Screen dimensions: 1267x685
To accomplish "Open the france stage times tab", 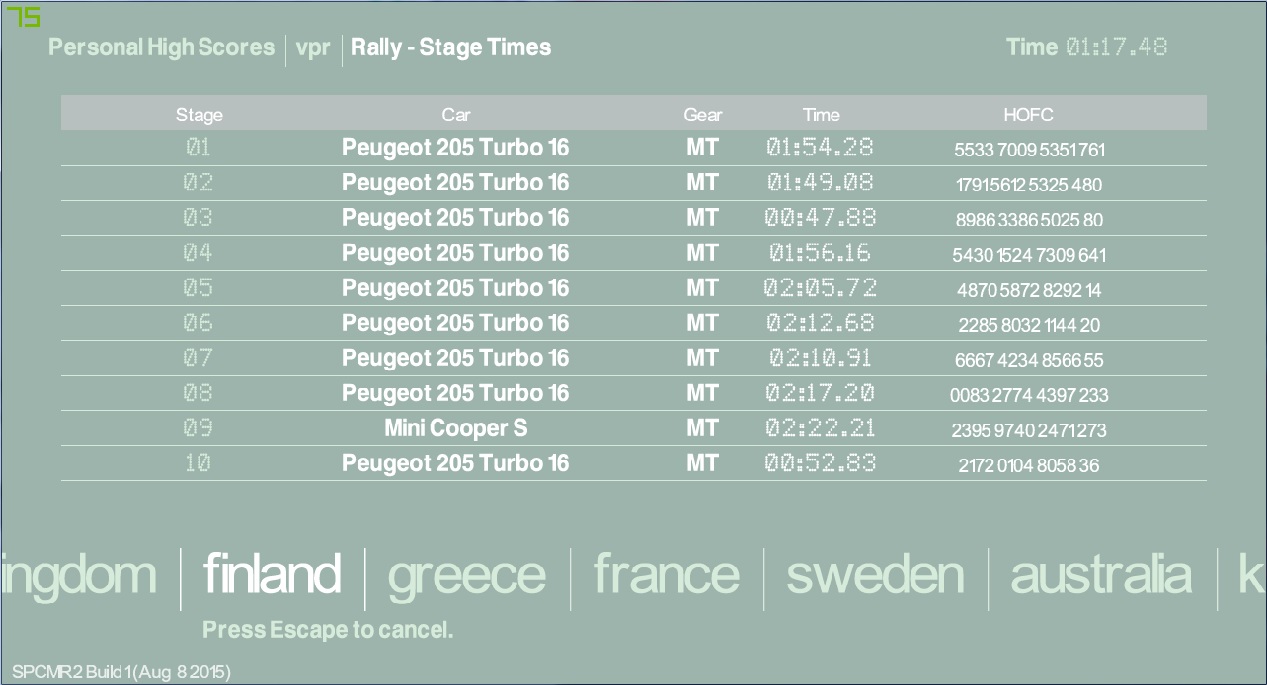I will pyautogui.click(x=666, y=575).
